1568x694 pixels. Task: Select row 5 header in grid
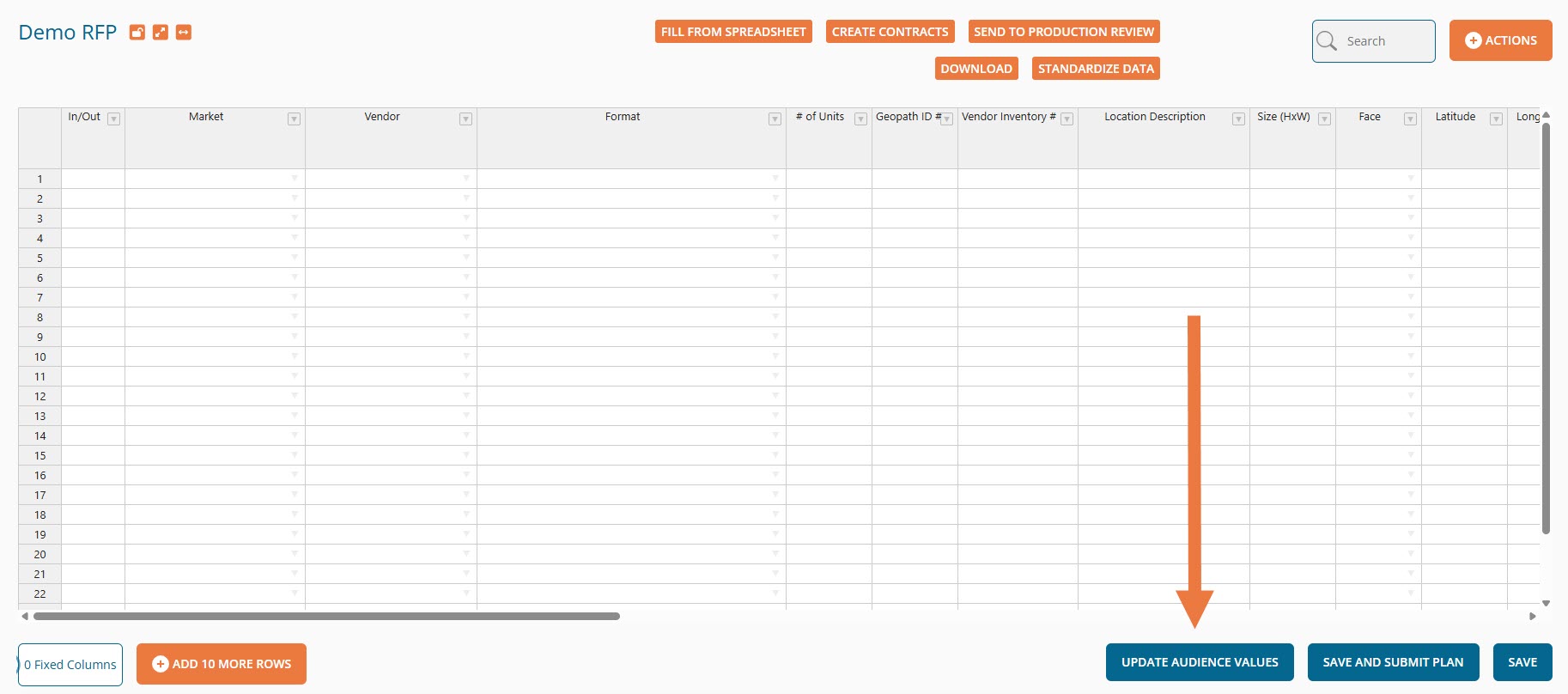click(x=40, y=258)
